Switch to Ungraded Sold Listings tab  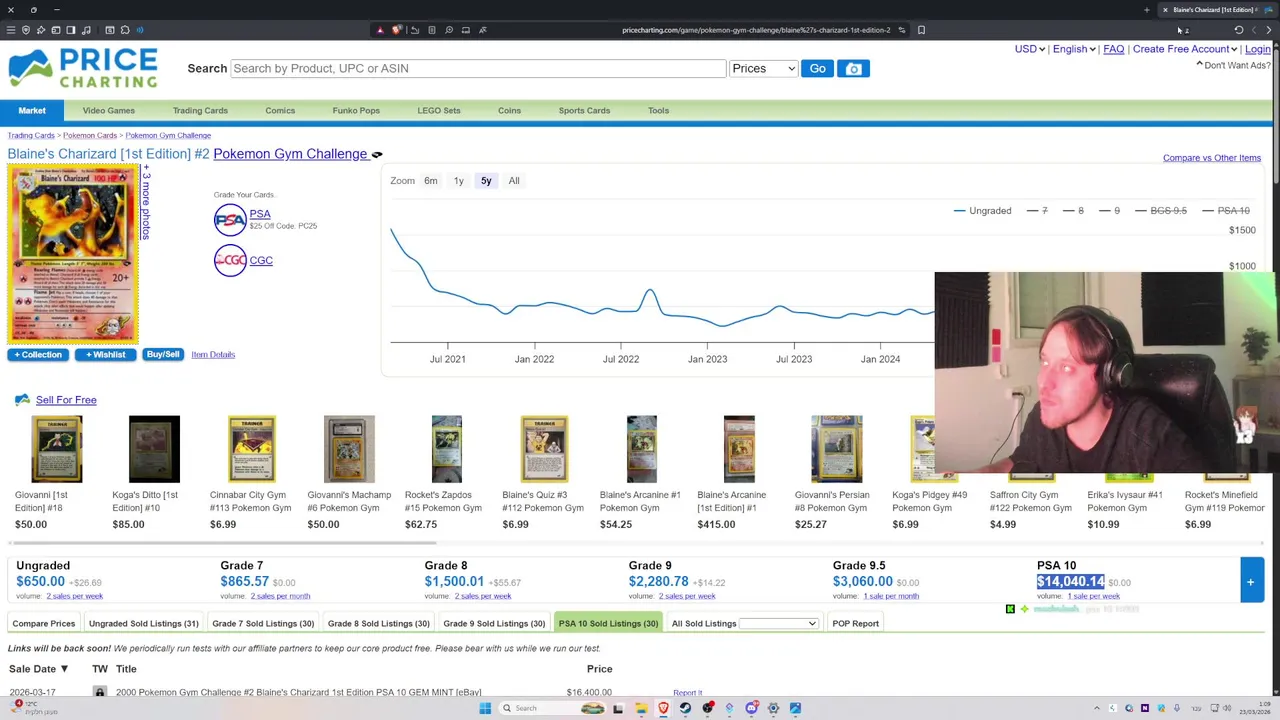(x=143, y=624)
